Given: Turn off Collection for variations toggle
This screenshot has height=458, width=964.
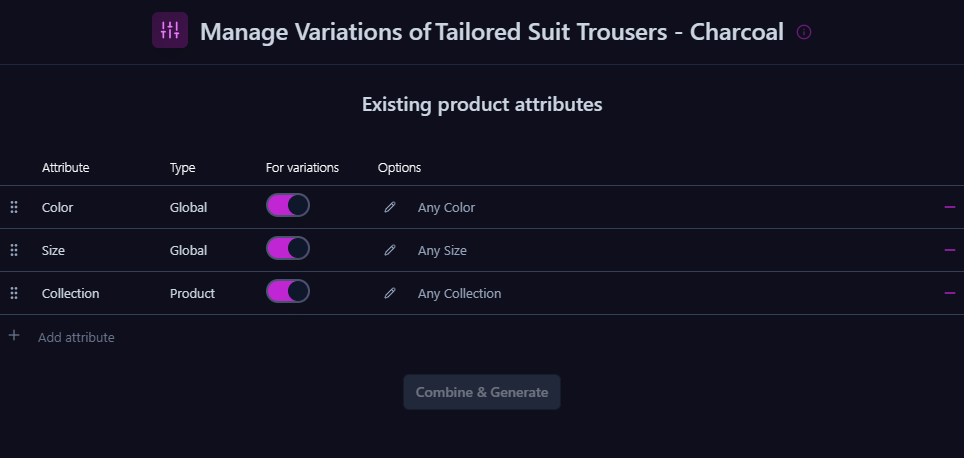Looking at the screenshot, I should (288, 292).
